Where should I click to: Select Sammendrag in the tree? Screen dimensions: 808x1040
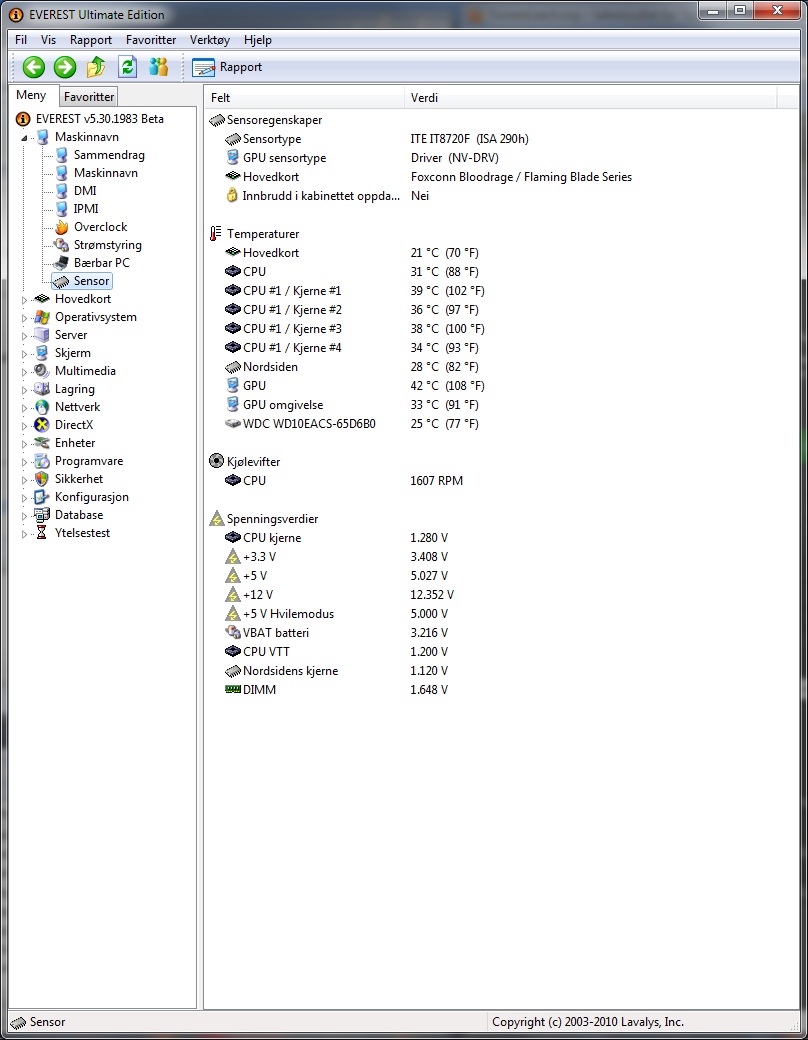pyautogui.click(x=109, y=155)
